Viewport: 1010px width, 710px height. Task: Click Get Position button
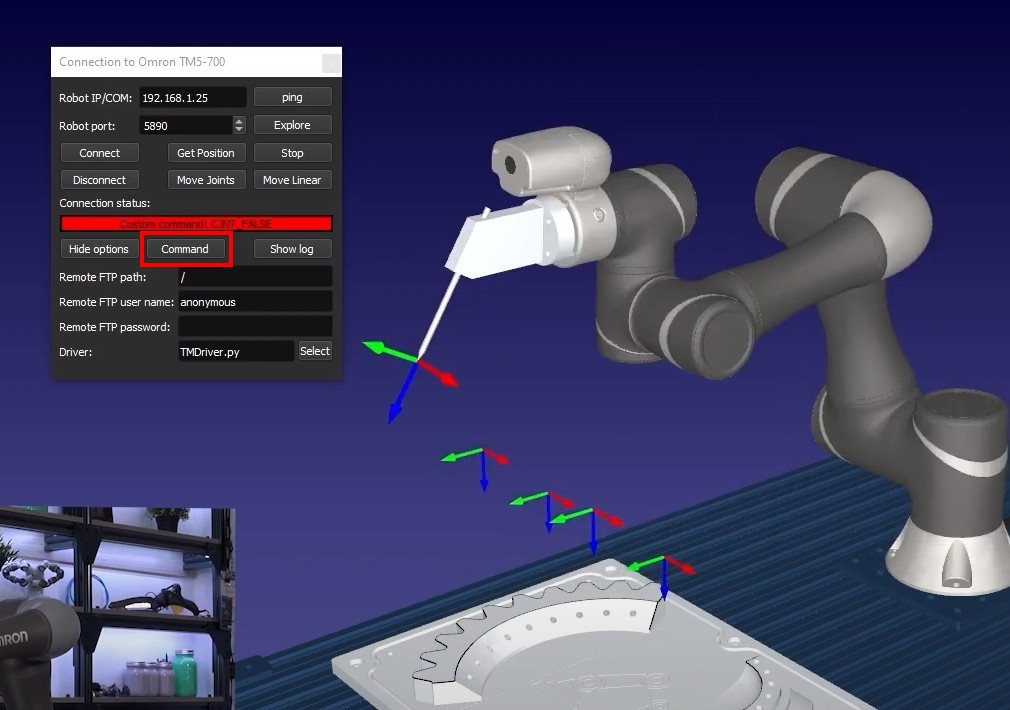[205, 153]
